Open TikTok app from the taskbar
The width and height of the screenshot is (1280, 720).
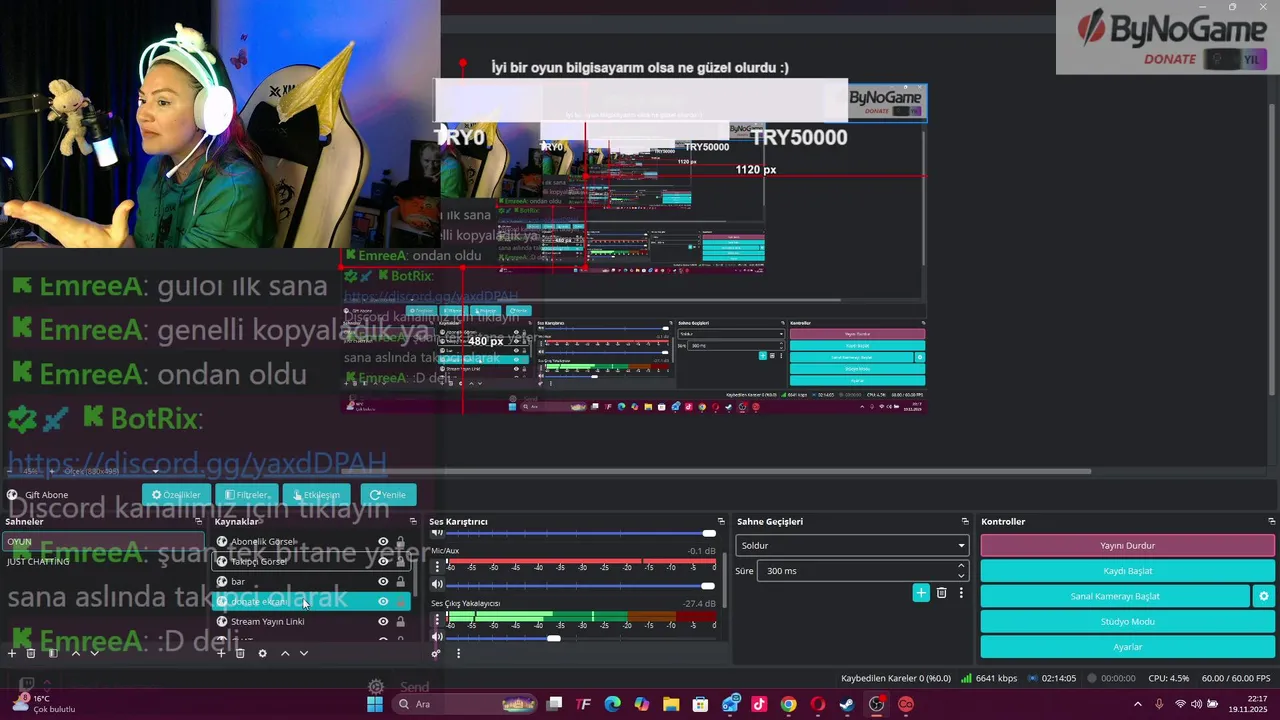(759, 704)
